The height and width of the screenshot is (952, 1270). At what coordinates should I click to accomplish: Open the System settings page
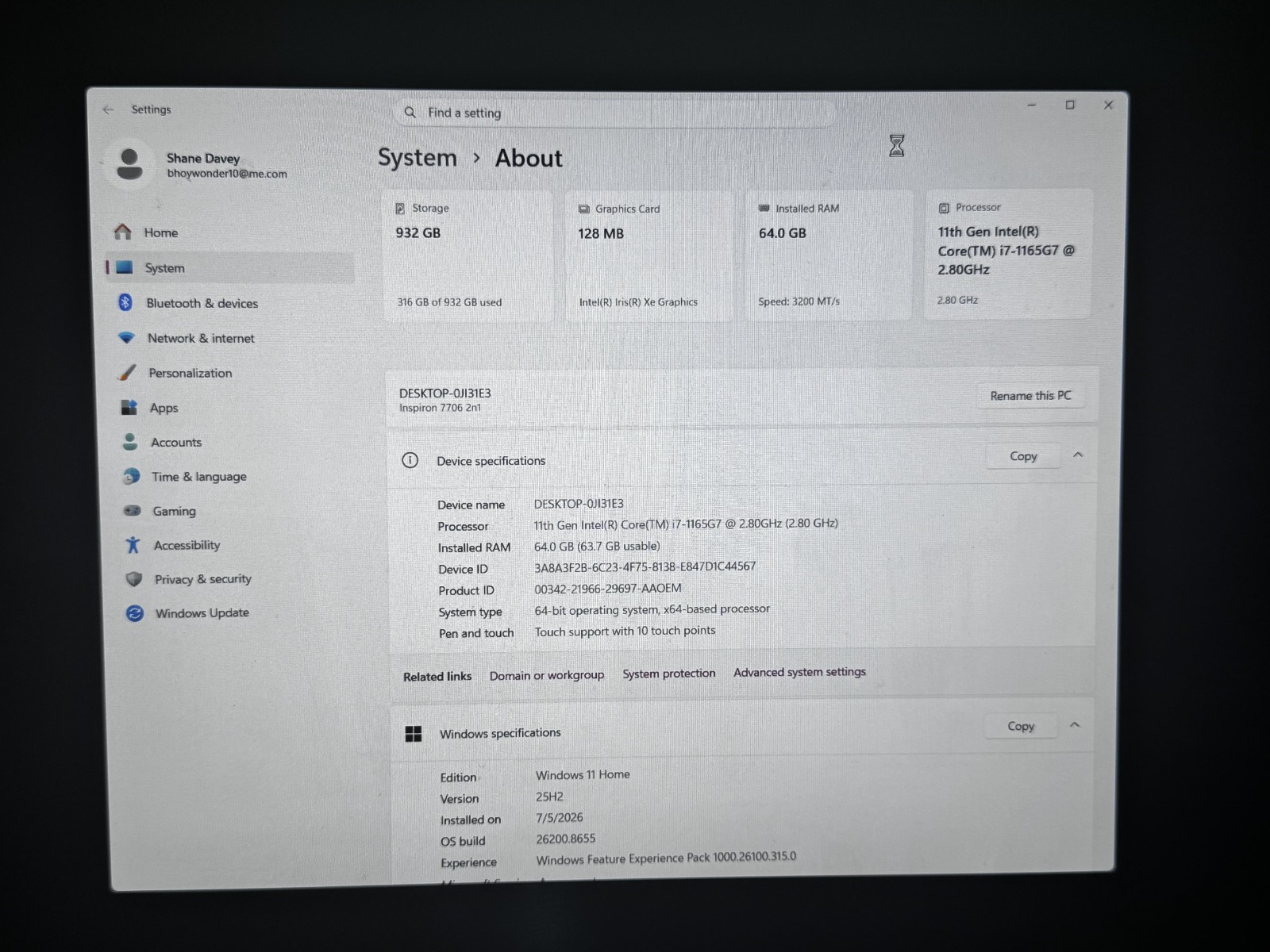(229, 268)
